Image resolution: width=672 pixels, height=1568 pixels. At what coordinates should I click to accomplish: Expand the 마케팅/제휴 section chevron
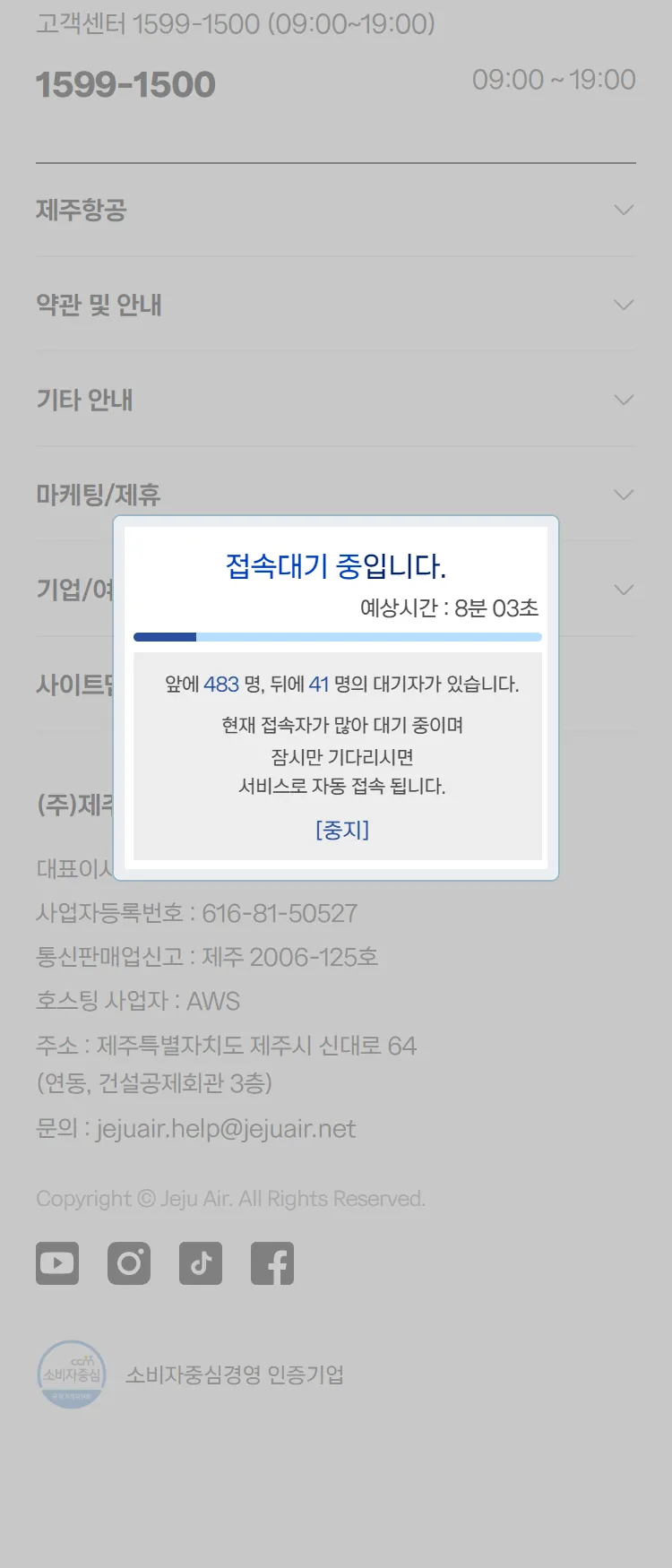[624, 495]
